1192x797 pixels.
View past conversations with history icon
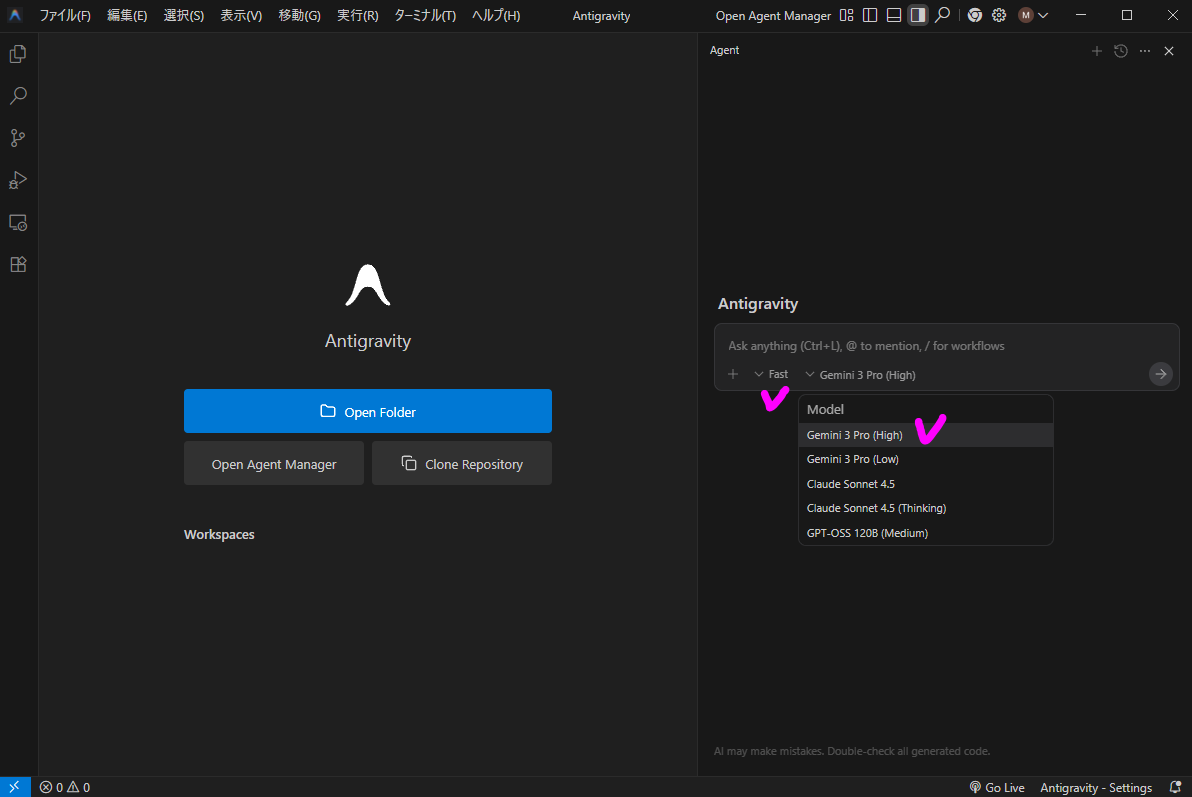(x=1121, y=51)
